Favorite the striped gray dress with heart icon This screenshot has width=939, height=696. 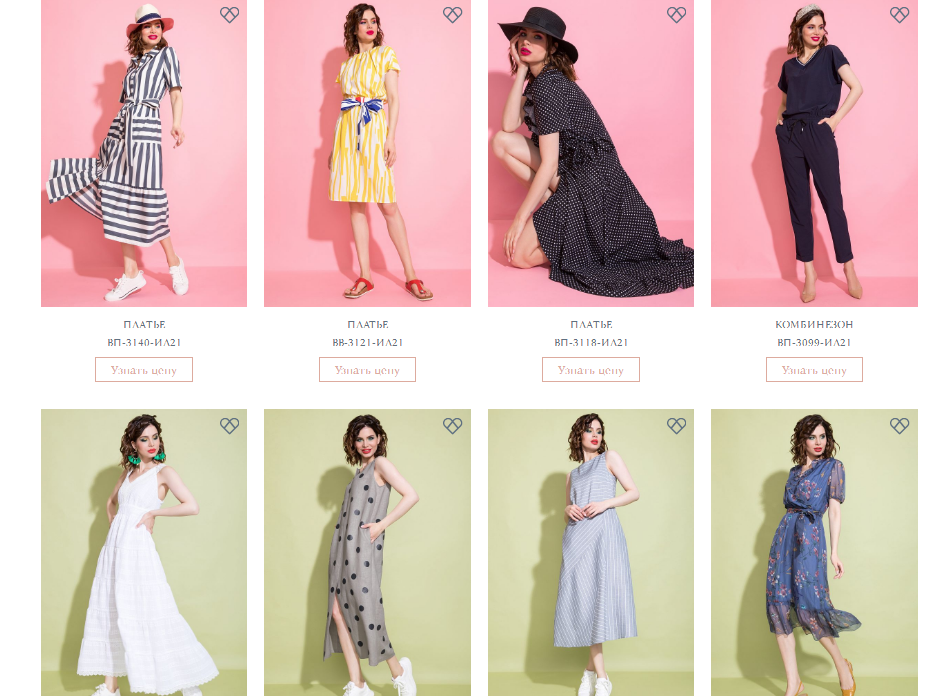click(229, 15)
